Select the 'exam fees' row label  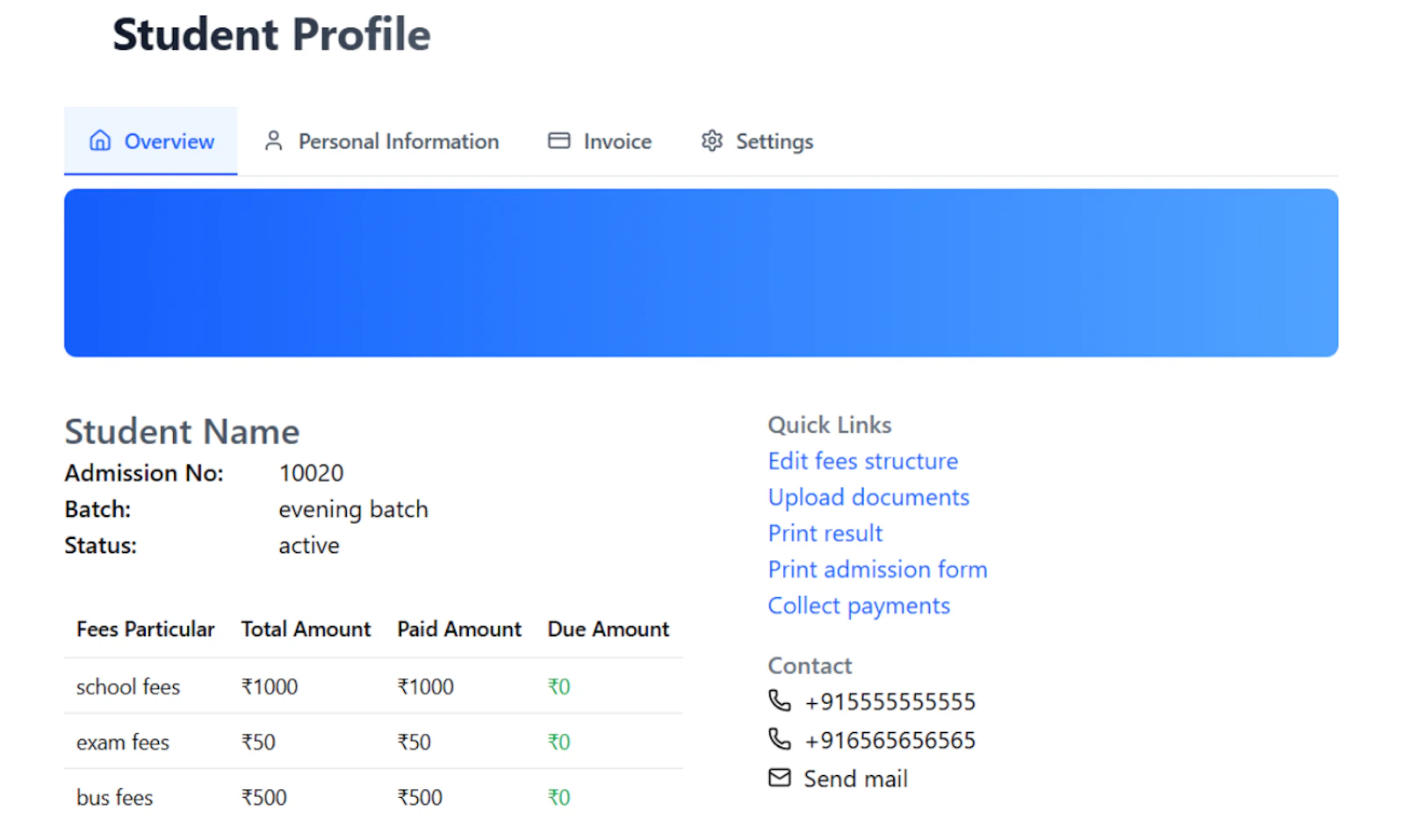pos(123,742)
